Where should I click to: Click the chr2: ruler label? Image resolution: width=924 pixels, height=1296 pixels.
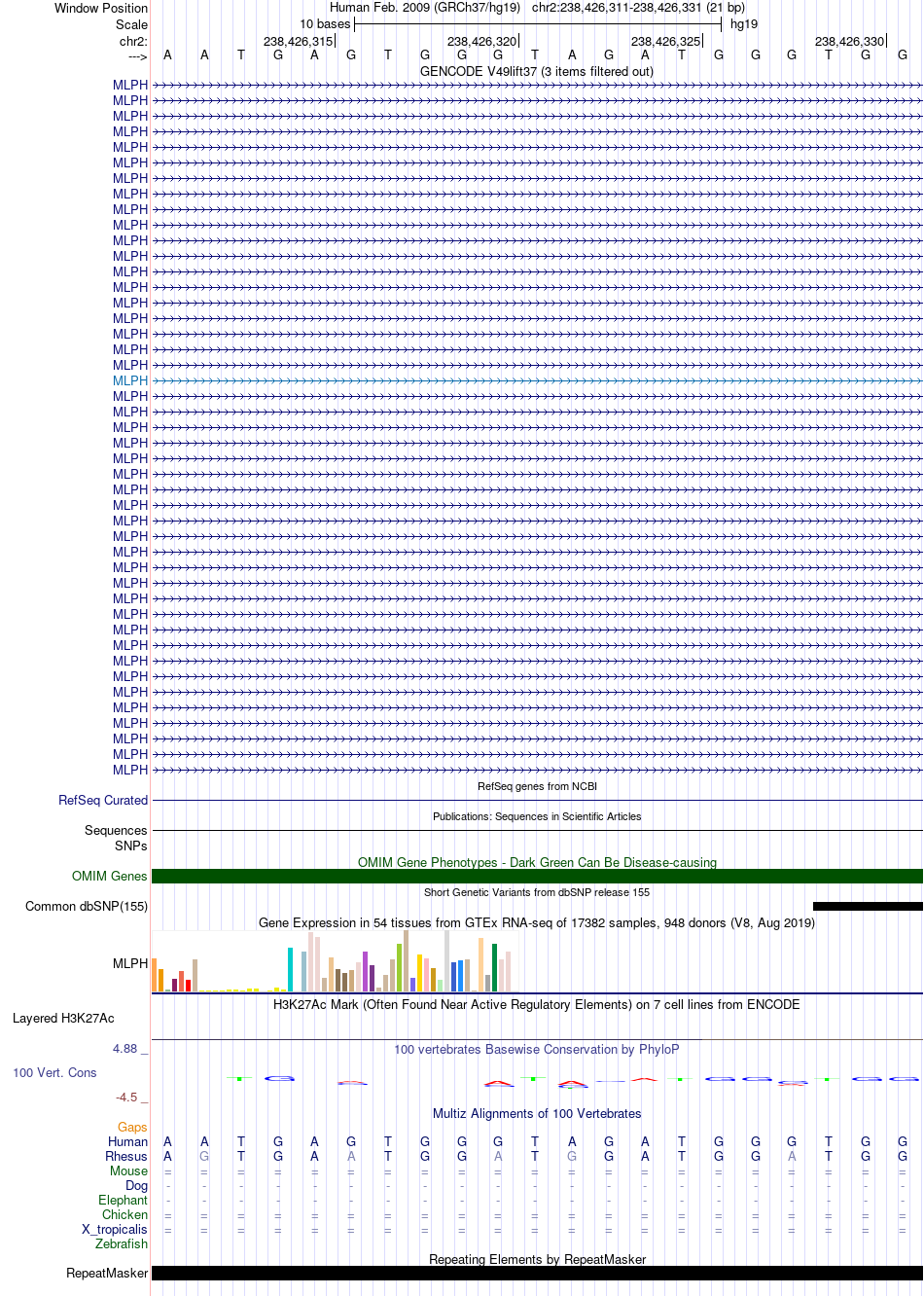pyautogui.click(x=134, y=41)
